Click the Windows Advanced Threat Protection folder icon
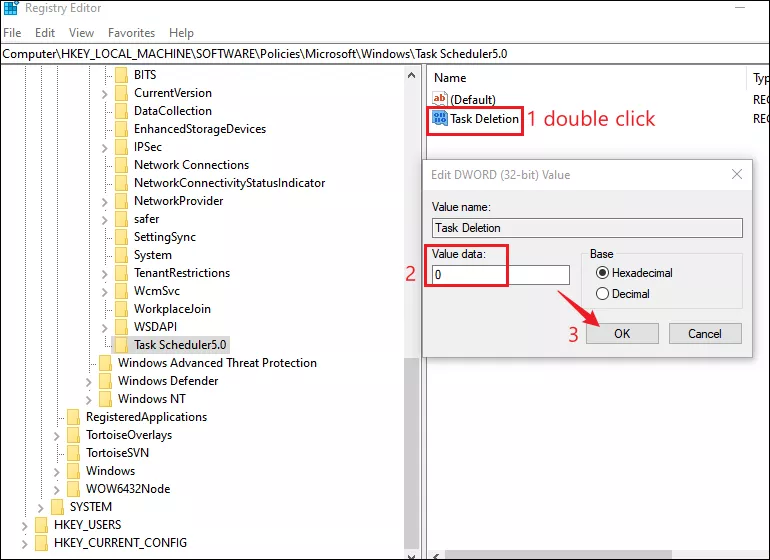This screenshot has height=560, width=770. pyautogui.click(x=105, y=363)
